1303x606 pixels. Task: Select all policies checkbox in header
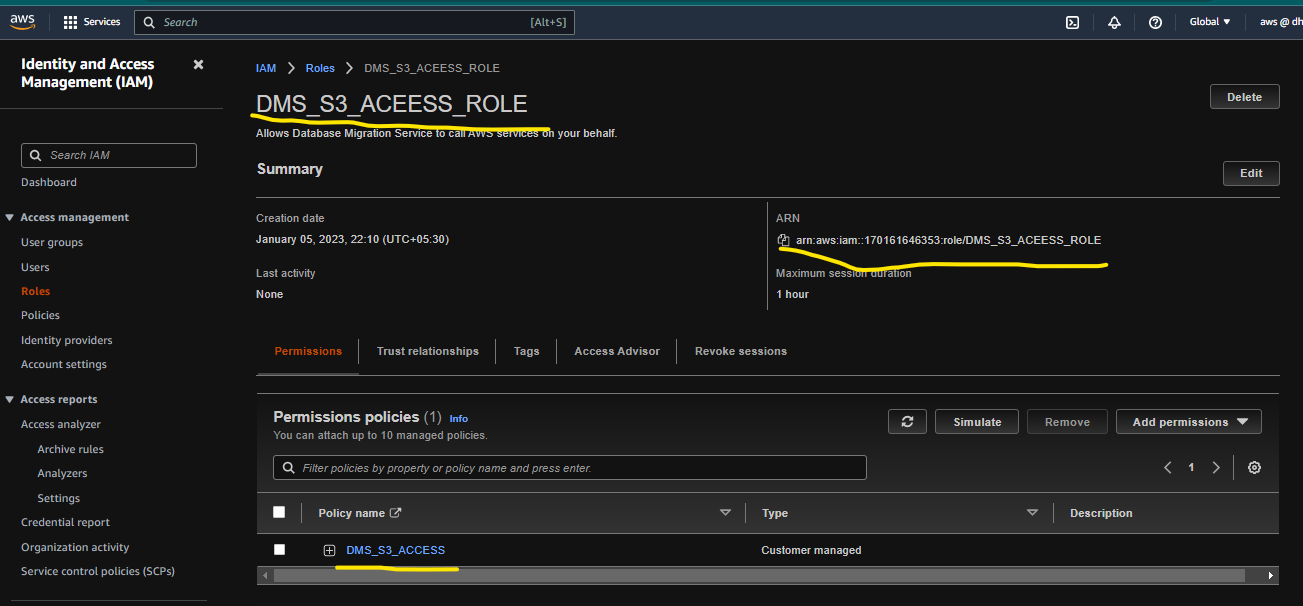point(279,512)
